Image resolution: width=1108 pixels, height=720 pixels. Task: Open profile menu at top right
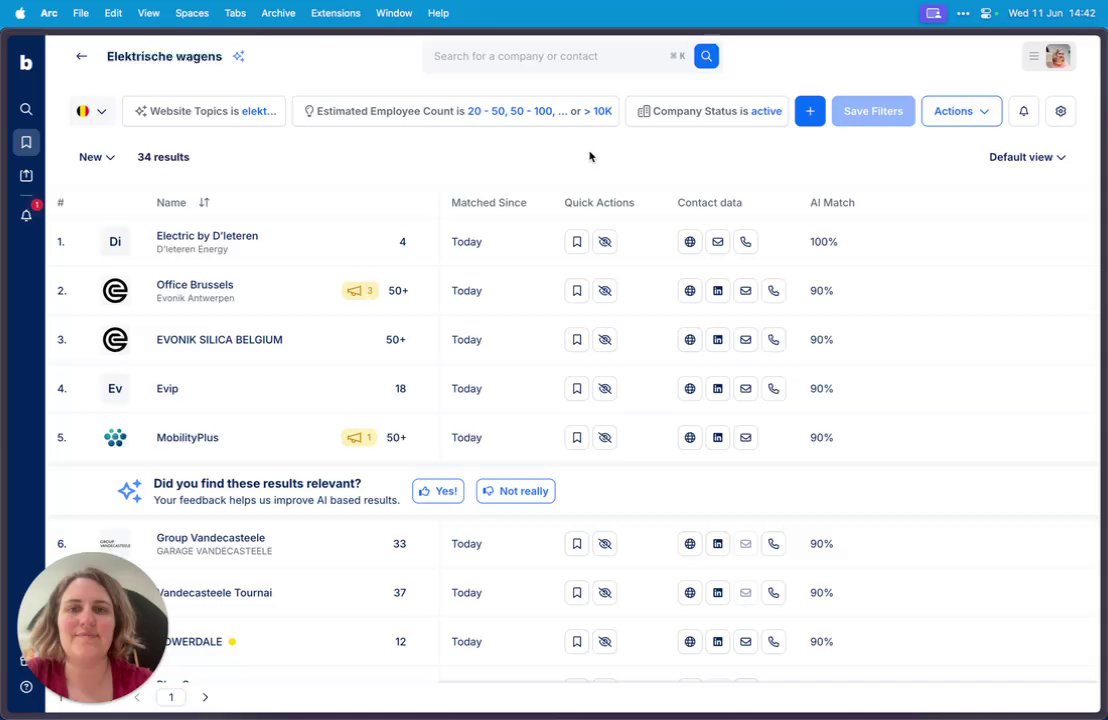pyautogui.click(x=1049, y=56)
